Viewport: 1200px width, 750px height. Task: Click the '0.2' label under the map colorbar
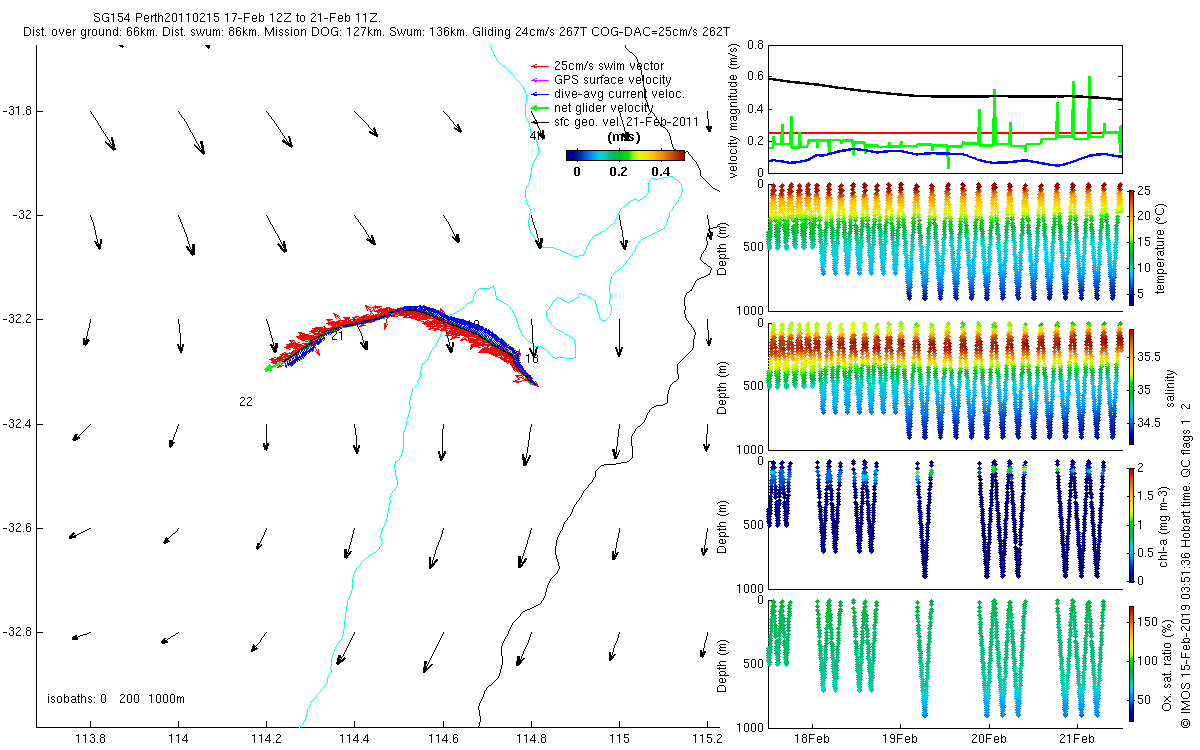(x=618, y=172)
